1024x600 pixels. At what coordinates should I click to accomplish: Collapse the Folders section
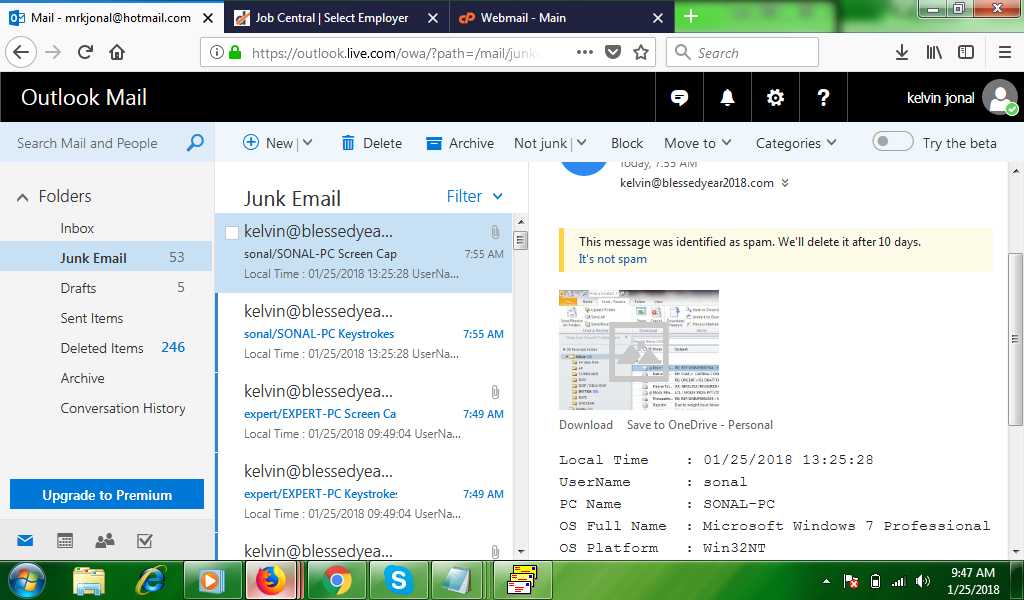(22, 197)
